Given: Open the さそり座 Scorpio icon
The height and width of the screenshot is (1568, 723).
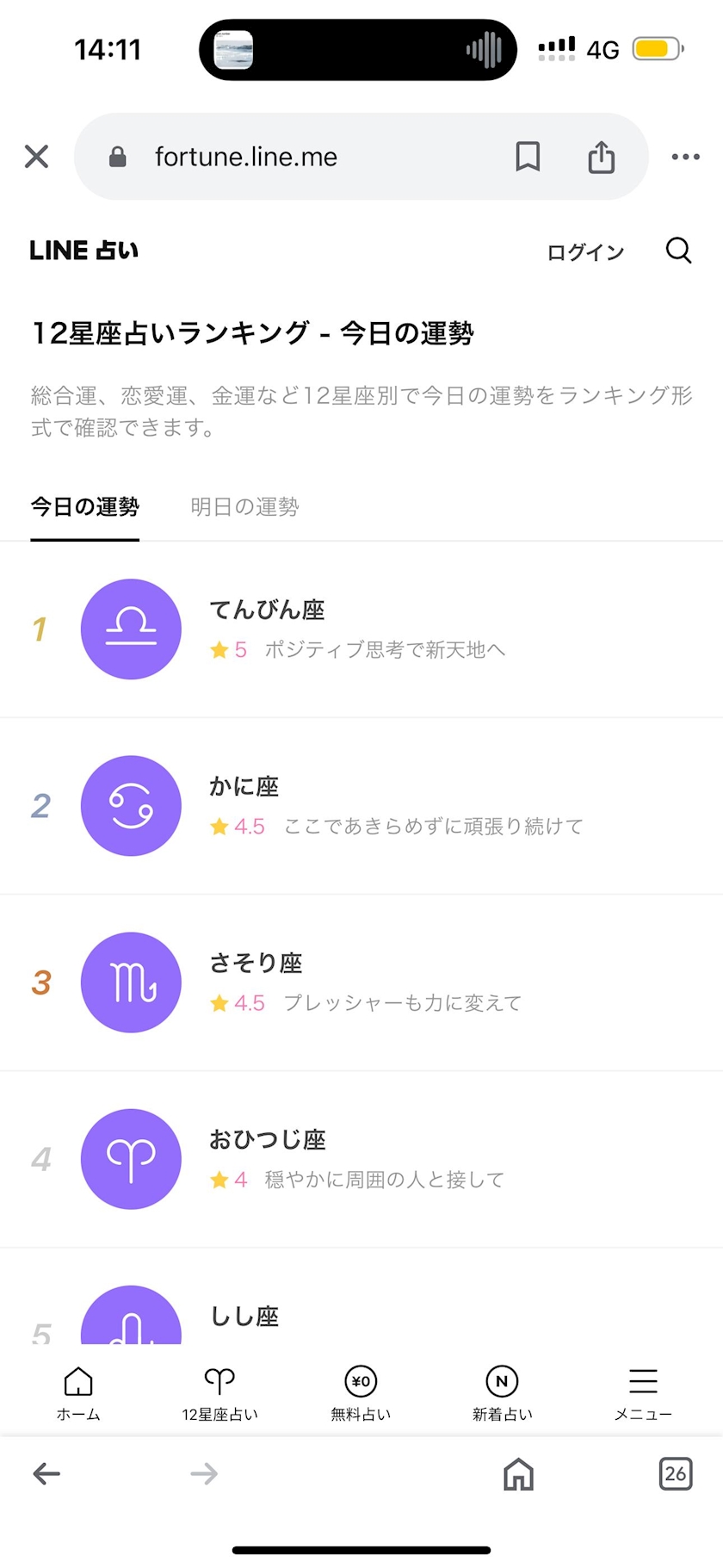Looking at the screenshot, I should tap(131, 982).
